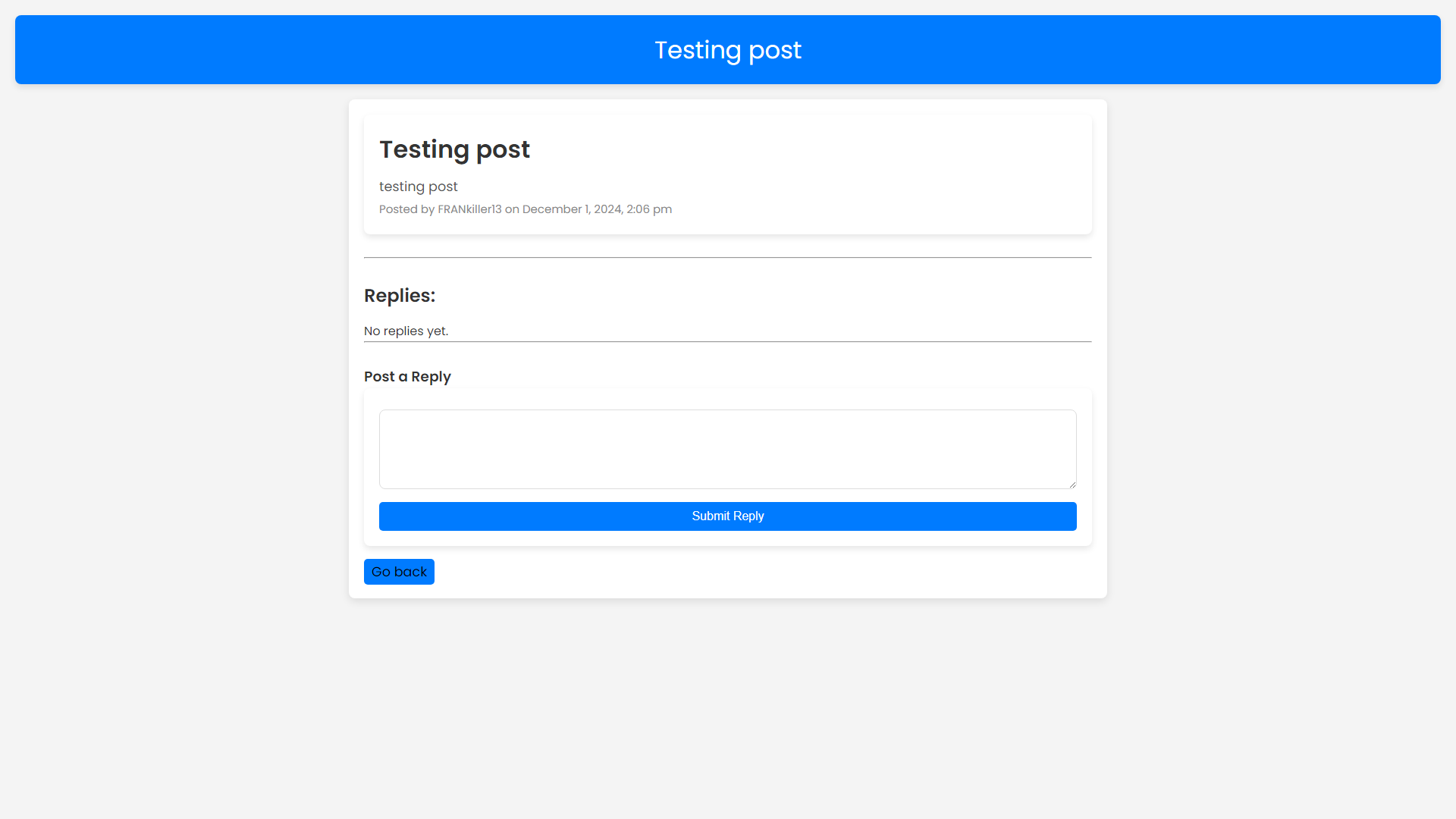Click the 'Replies:' section heading

coord(400,296)
